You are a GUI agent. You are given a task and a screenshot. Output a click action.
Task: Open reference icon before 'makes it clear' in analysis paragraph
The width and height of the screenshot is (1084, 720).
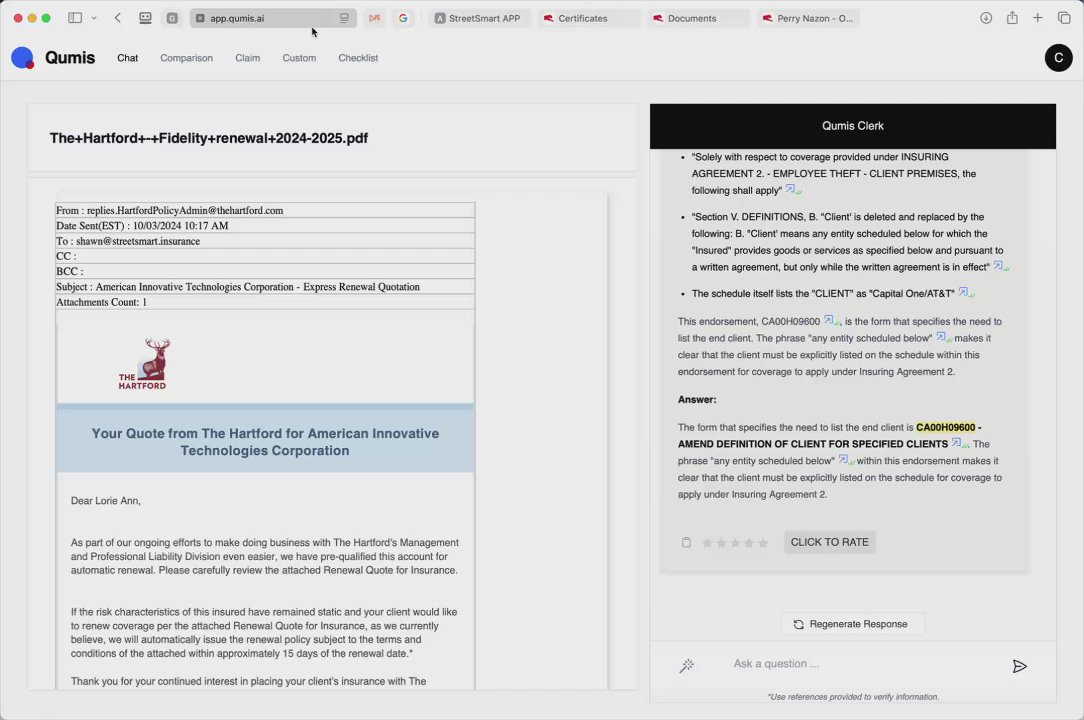pos(944,338)
